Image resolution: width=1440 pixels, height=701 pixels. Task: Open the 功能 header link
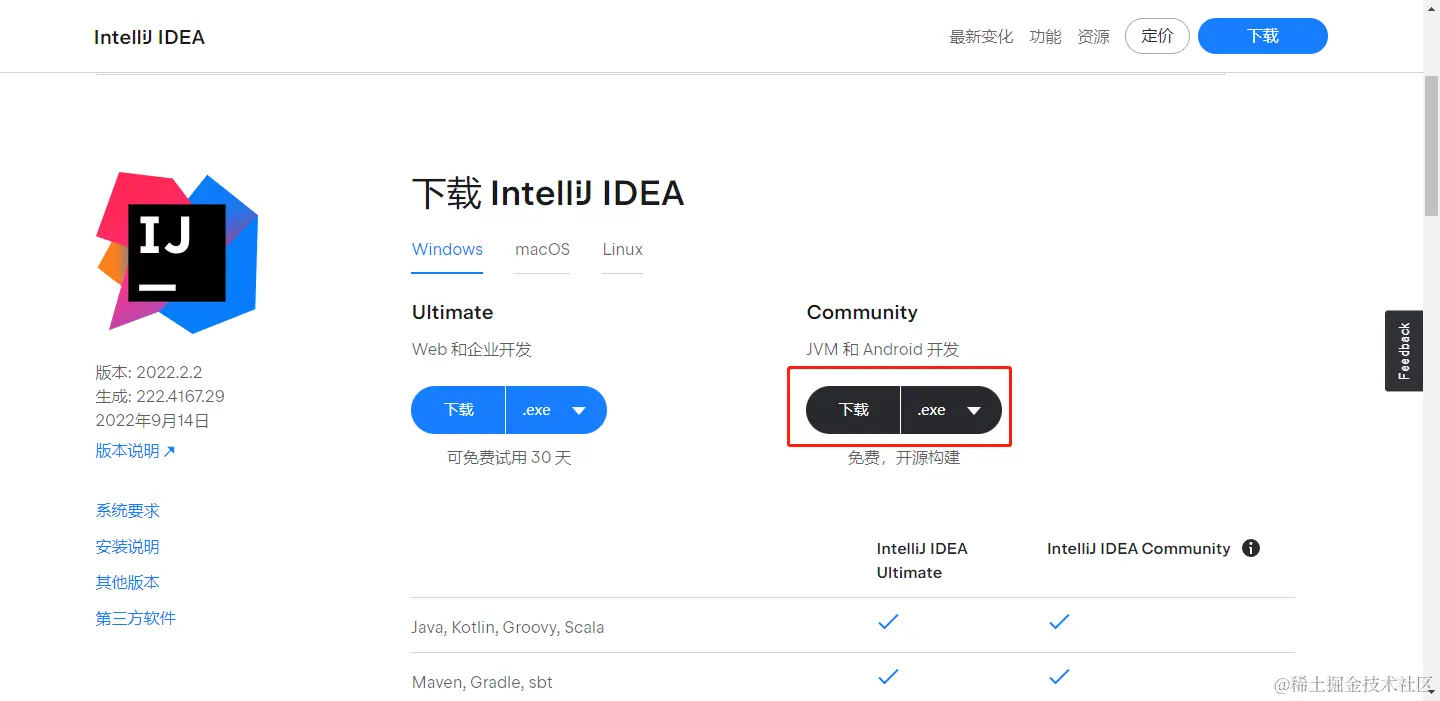(x=1045, y=37)
